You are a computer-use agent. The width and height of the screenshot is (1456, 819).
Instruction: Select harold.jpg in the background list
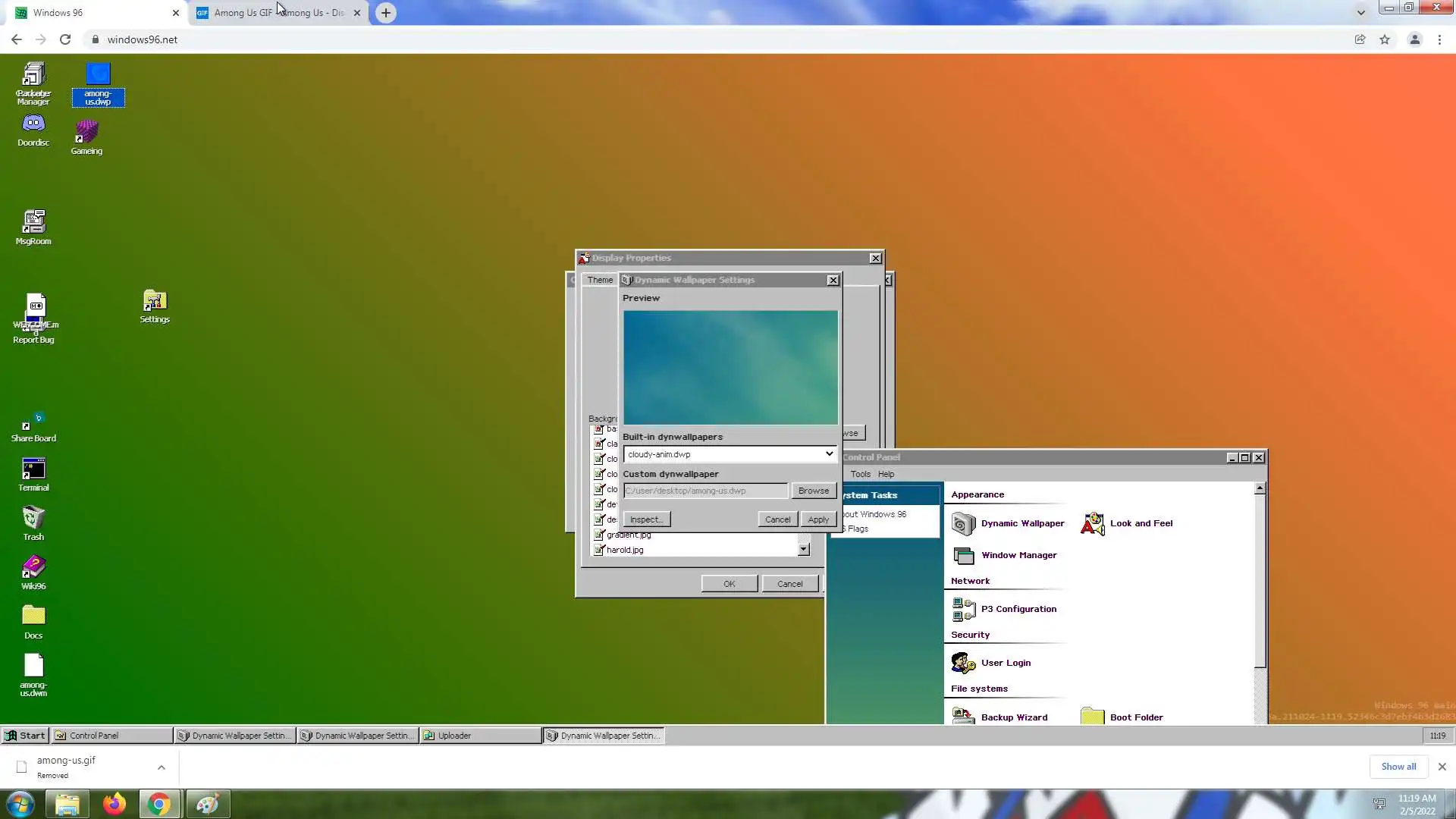(x=625, y=550)
